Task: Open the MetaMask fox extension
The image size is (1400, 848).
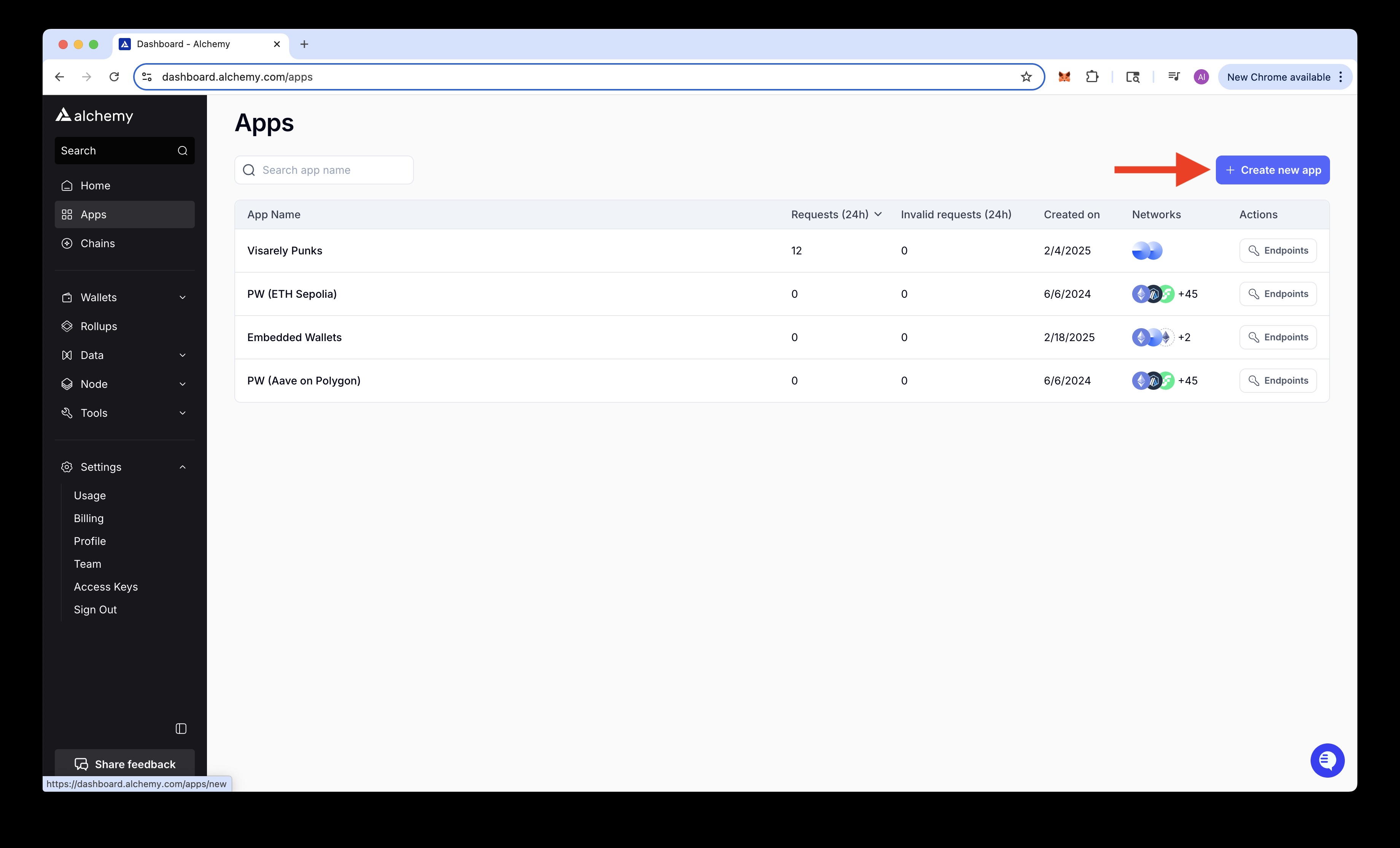Action: coord(1064,77)
